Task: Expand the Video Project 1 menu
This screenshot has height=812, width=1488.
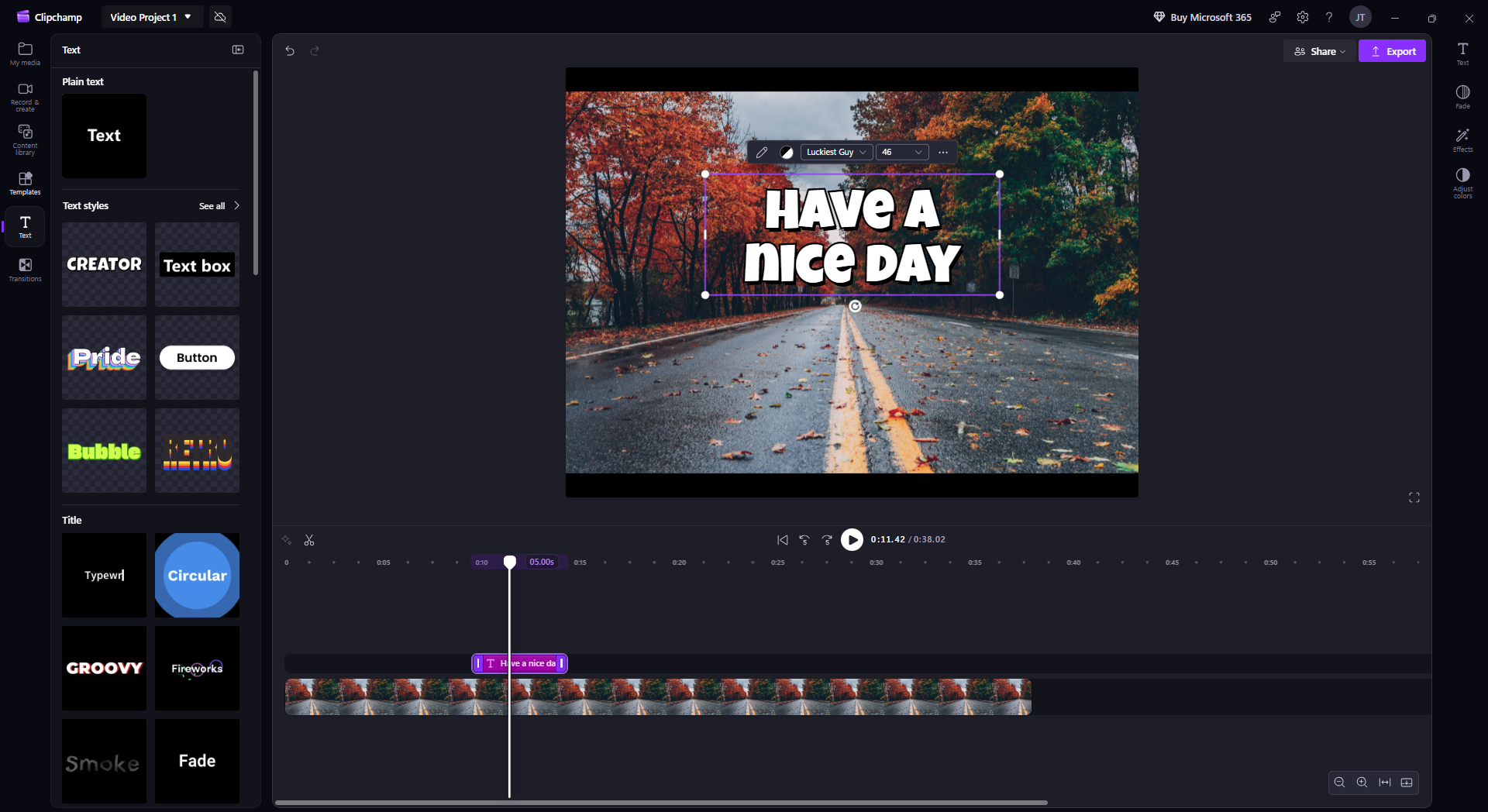Action: coord(151,17)
